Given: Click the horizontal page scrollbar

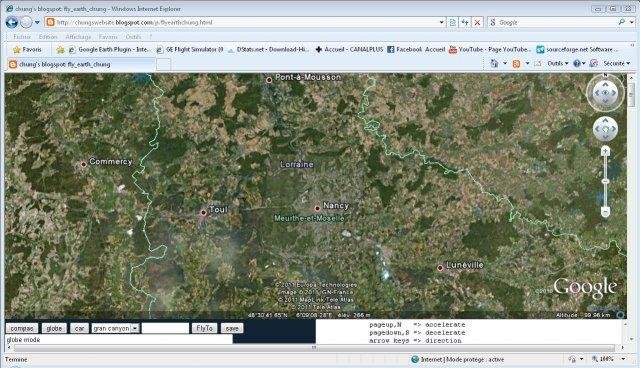Looking at the screenshot, I should pos(314,348).
